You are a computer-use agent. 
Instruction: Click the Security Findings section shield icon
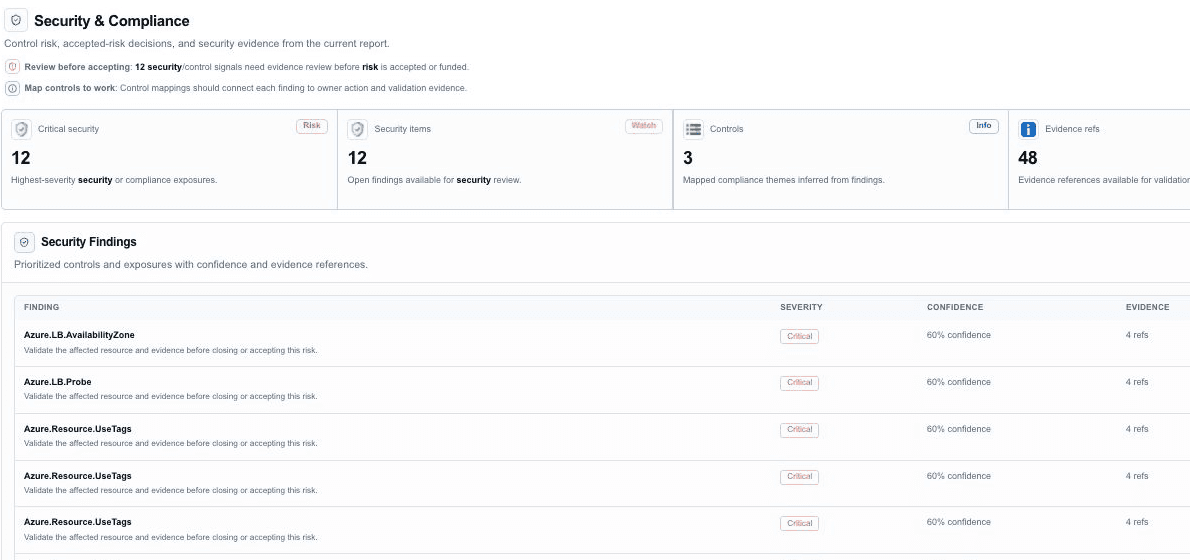(x=24, y=242)
